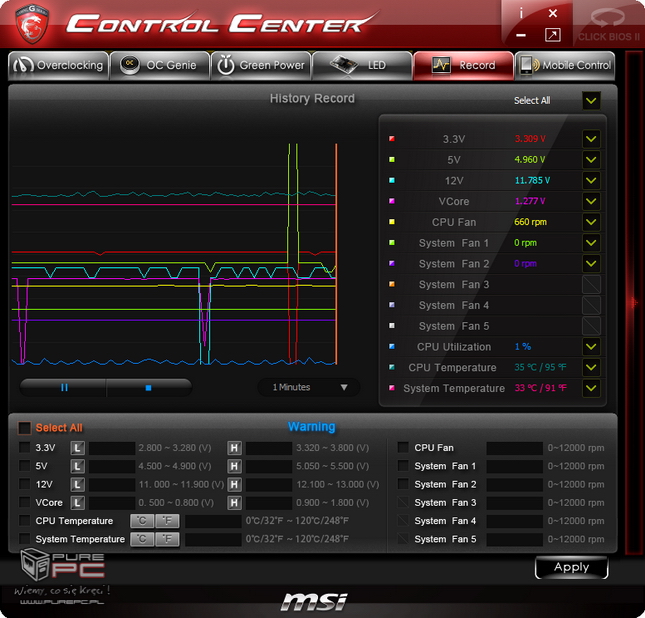The width and height of the screenshot is (645, 618).
Task: Click the System Fan 2 rpm input field
Action: pyautogui.click(x=514, y=484)
